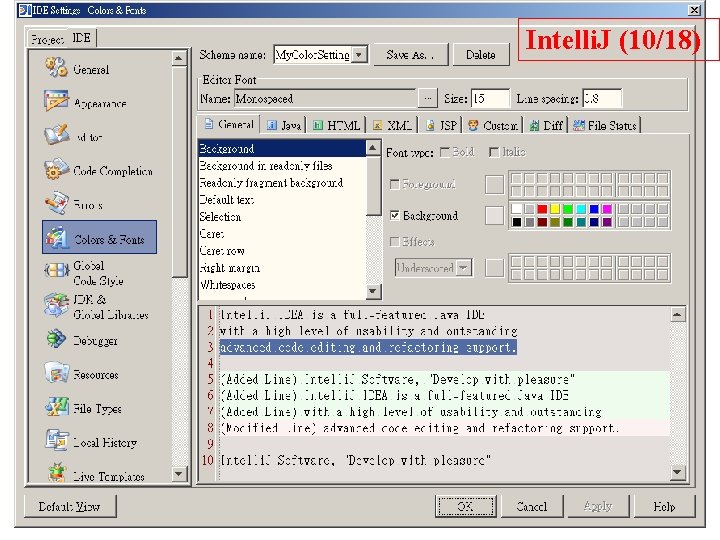Screen dimensions: 720x540
Task: Open IDE & Global Libraries icon
Action: [56, 305]
